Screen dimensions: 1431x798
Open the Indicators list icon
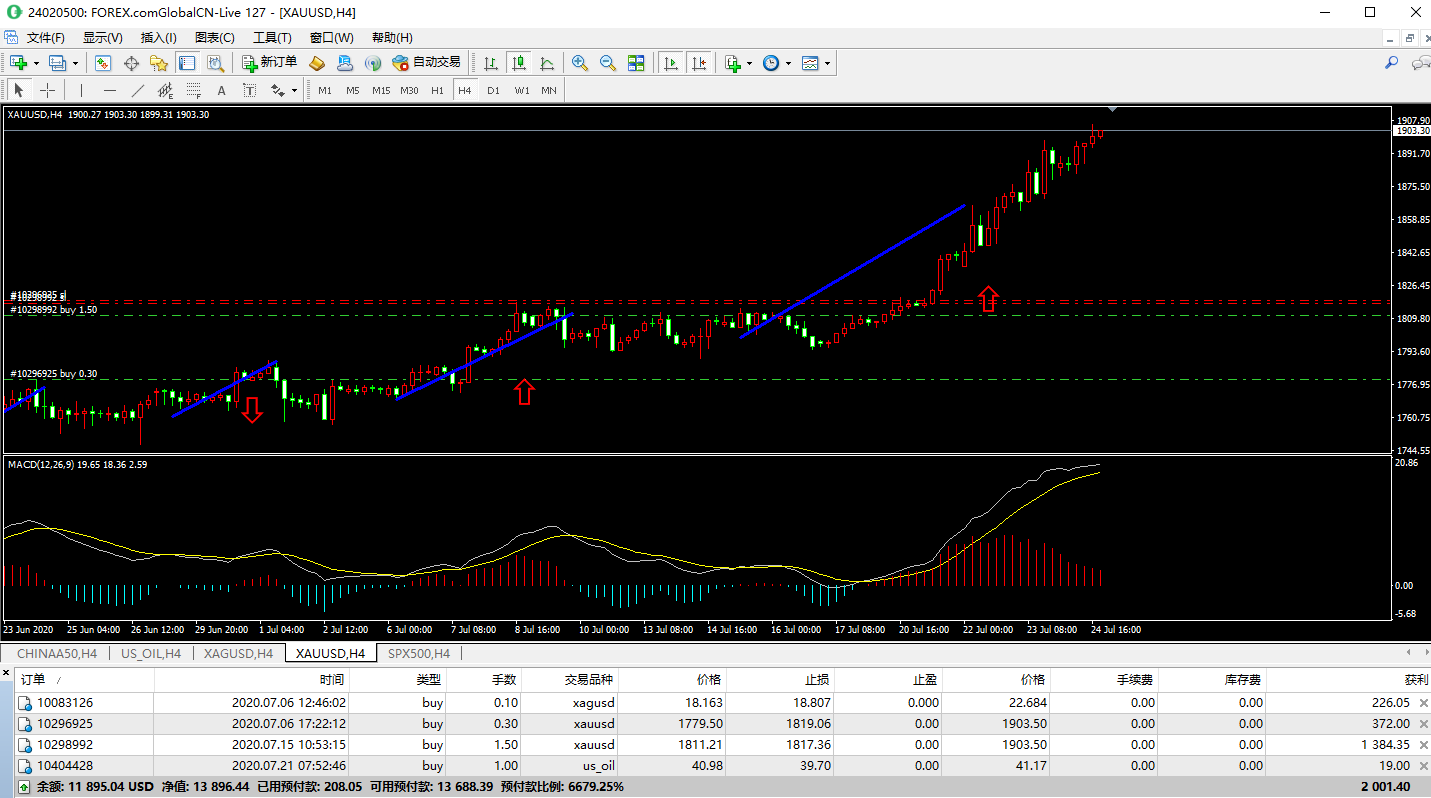point(733,63)
